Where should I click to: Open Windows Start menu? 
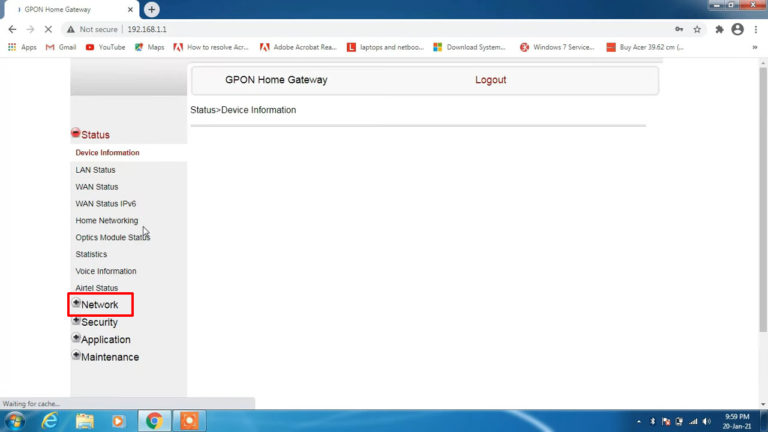(15, 421)
